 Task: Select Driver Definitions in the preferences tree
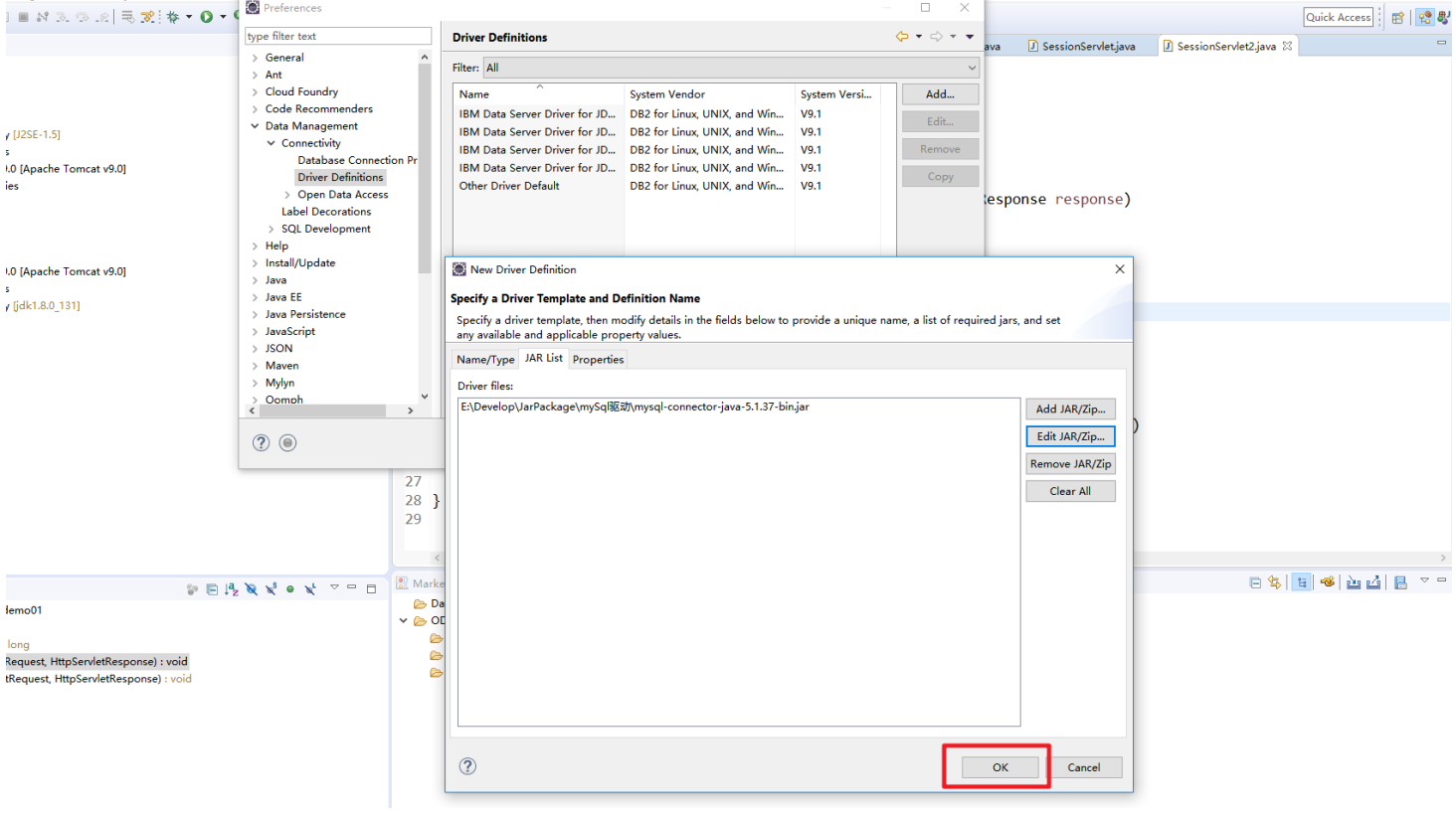click(x=340, y=177)
